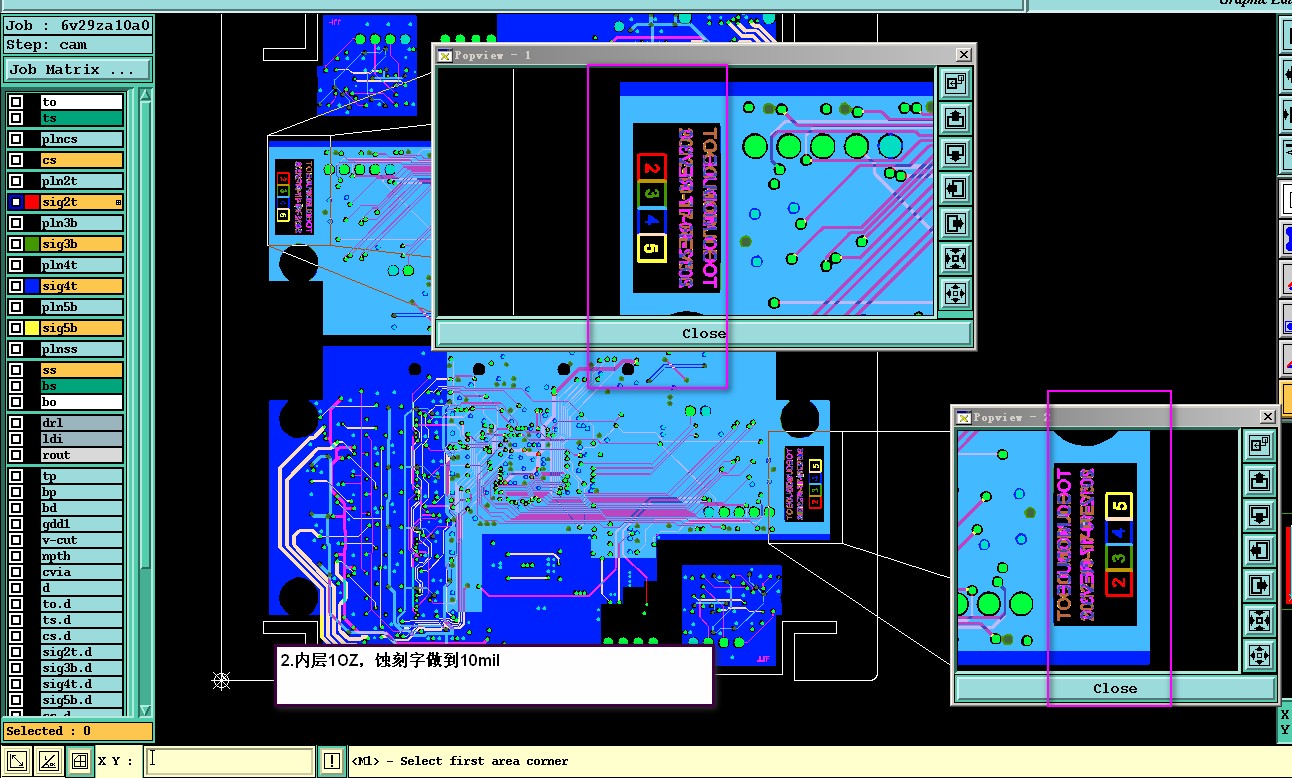
Task: Click Popview 2 inward-arrows zoom icon
Action: coord(1260,620)
